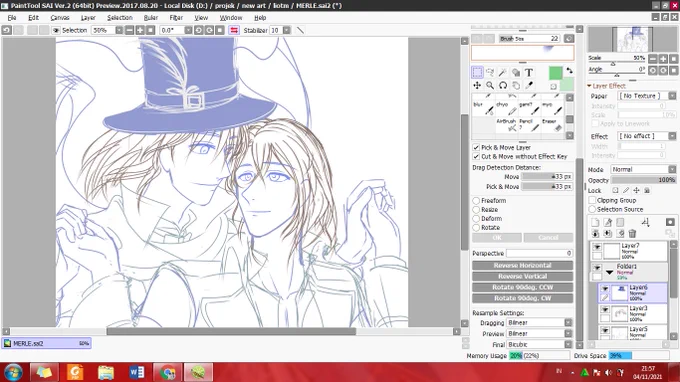The width and height of the screenshot is (680, 382).
Task: Collapse Folder1 with its triangle
Action: click(609, 272)
